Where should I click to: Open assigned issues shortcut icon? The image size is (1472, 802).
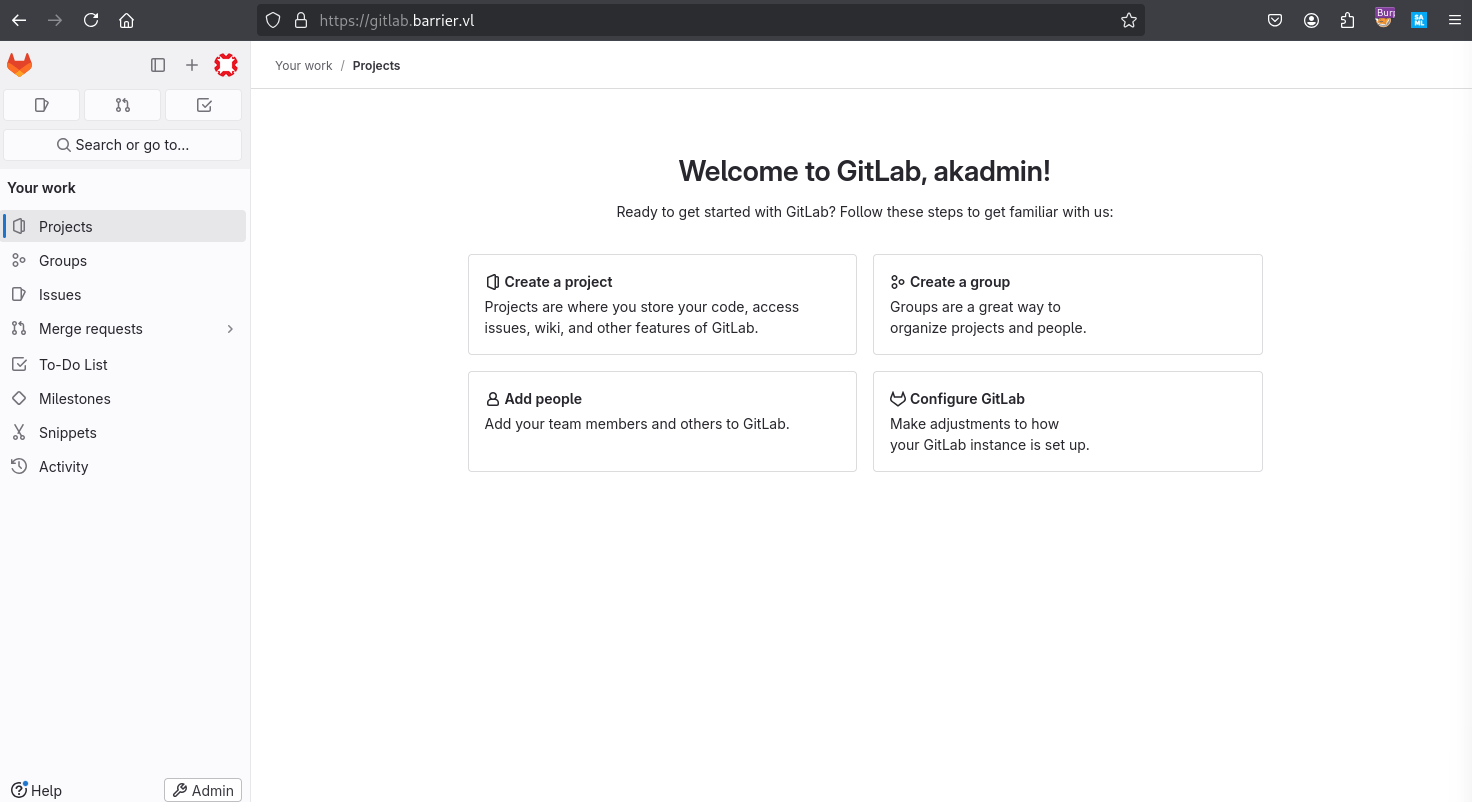[42, 105]
